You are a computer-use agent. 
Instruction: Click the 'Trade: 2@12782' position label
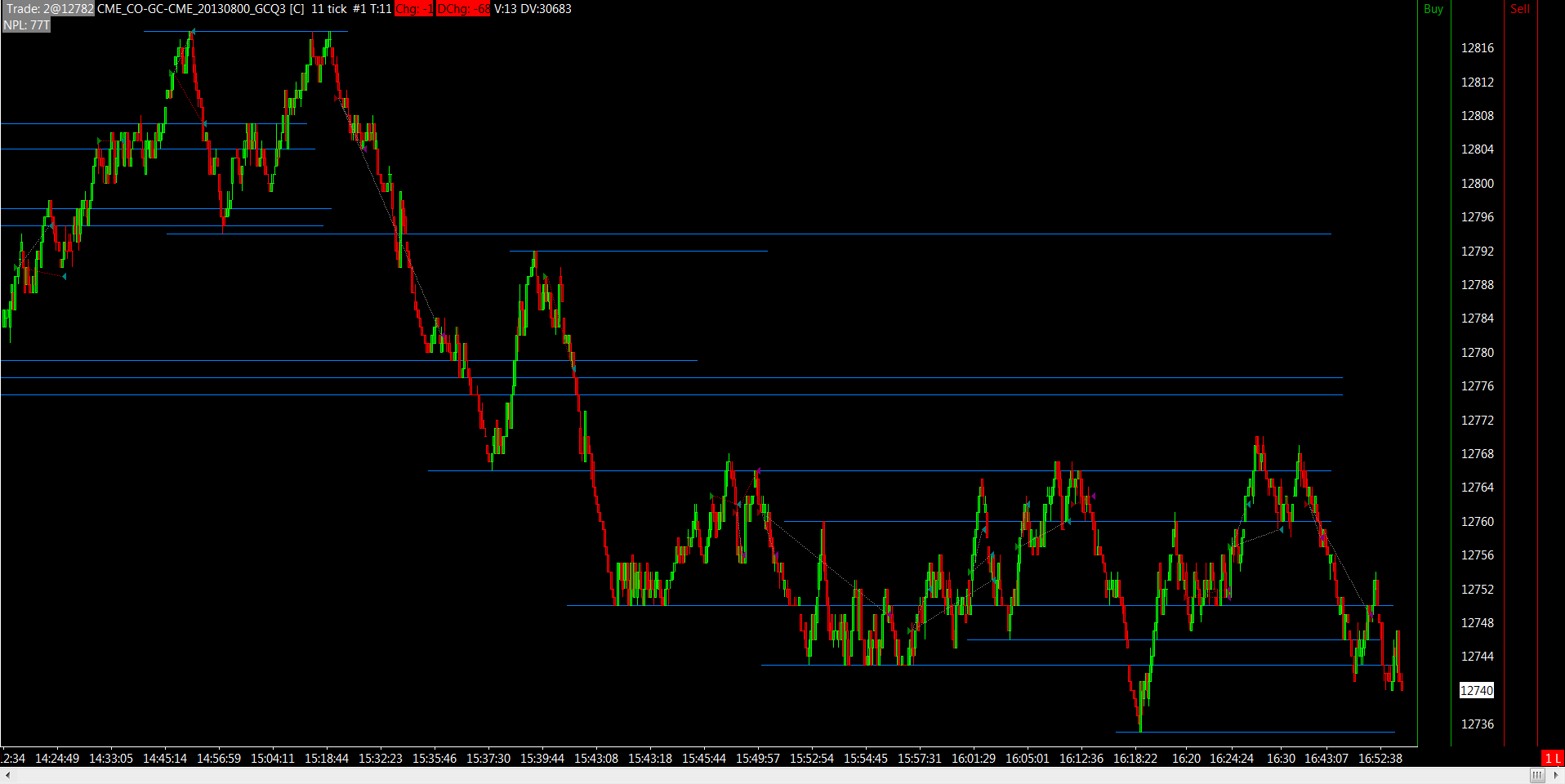(50, 9)
